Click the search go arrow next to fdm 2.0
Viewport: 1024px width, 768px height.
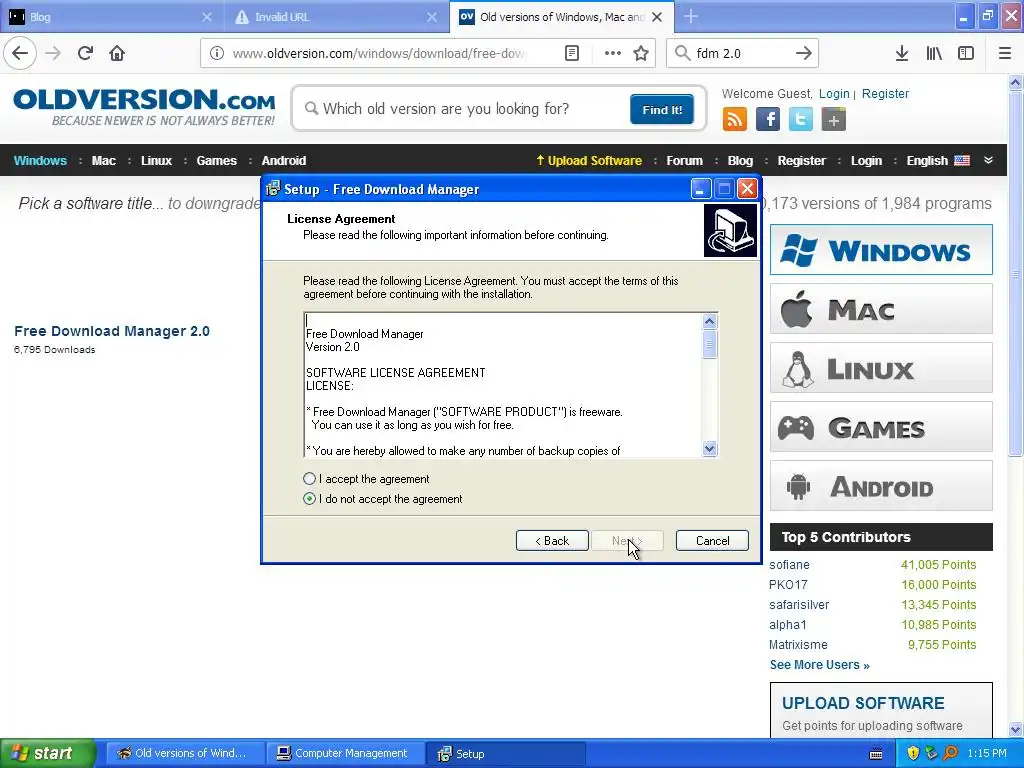803,53
